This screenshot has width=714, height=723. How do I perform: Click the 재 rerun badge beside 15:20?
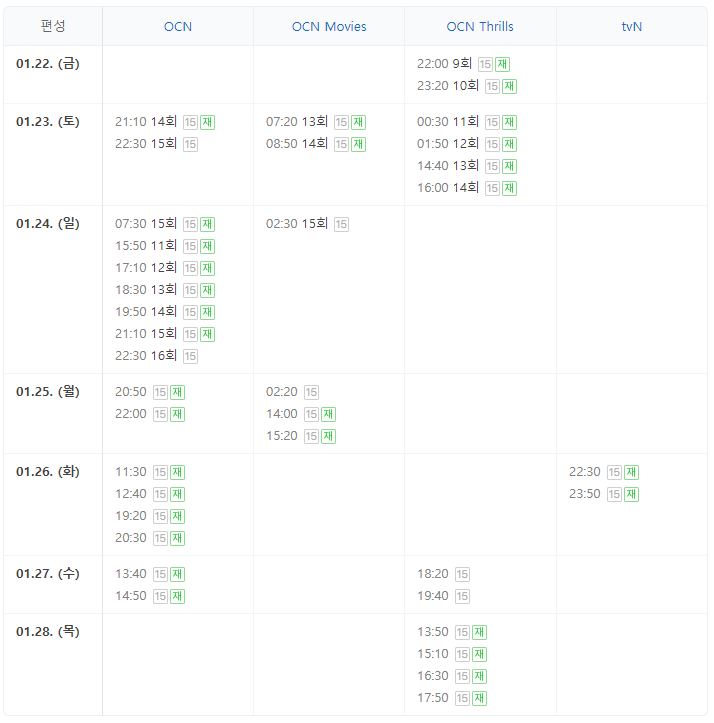point(328,436)
